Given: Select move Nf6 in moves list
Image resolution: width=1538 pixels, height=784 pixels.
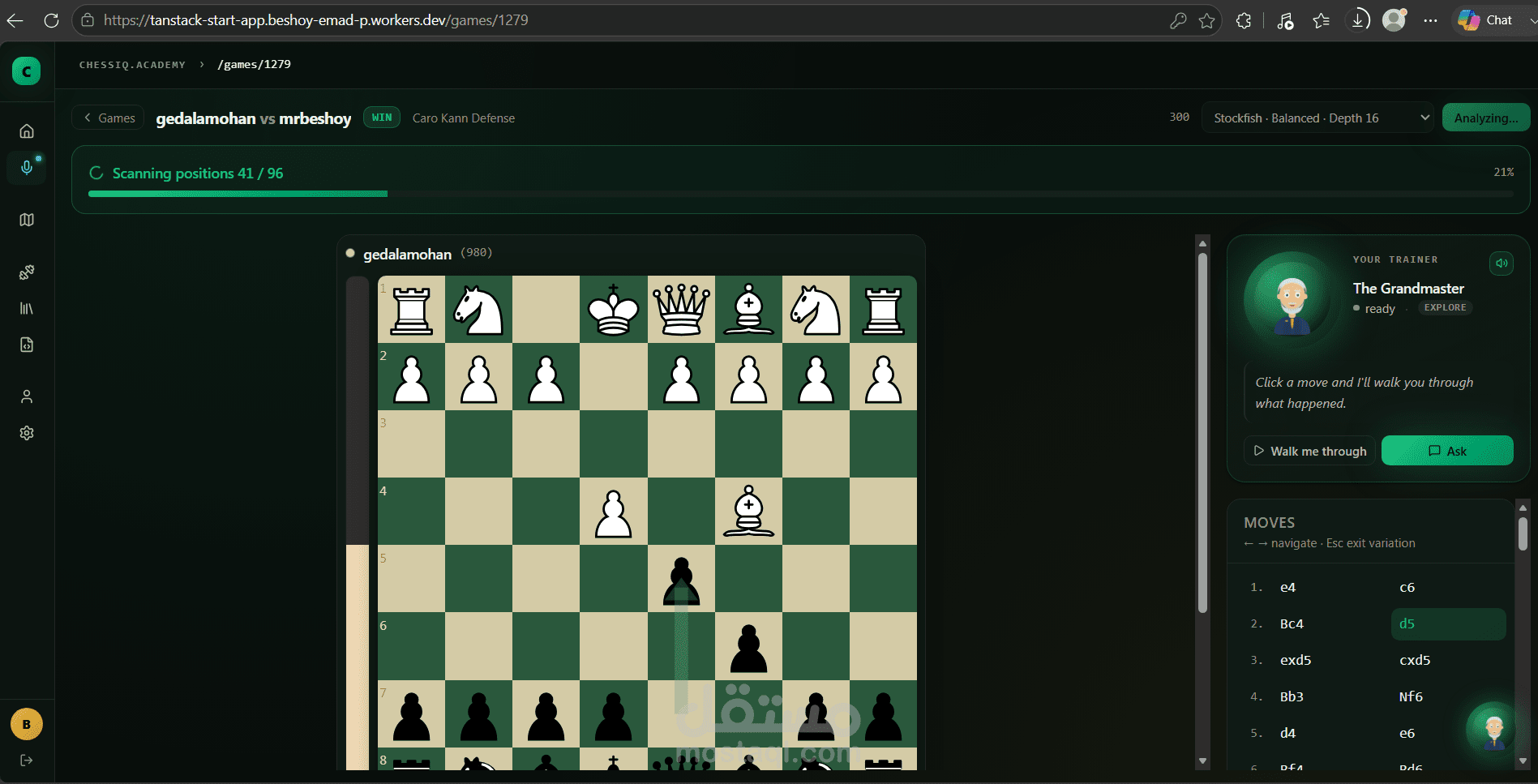Looking at the screenshot, I should [1411, 697].
